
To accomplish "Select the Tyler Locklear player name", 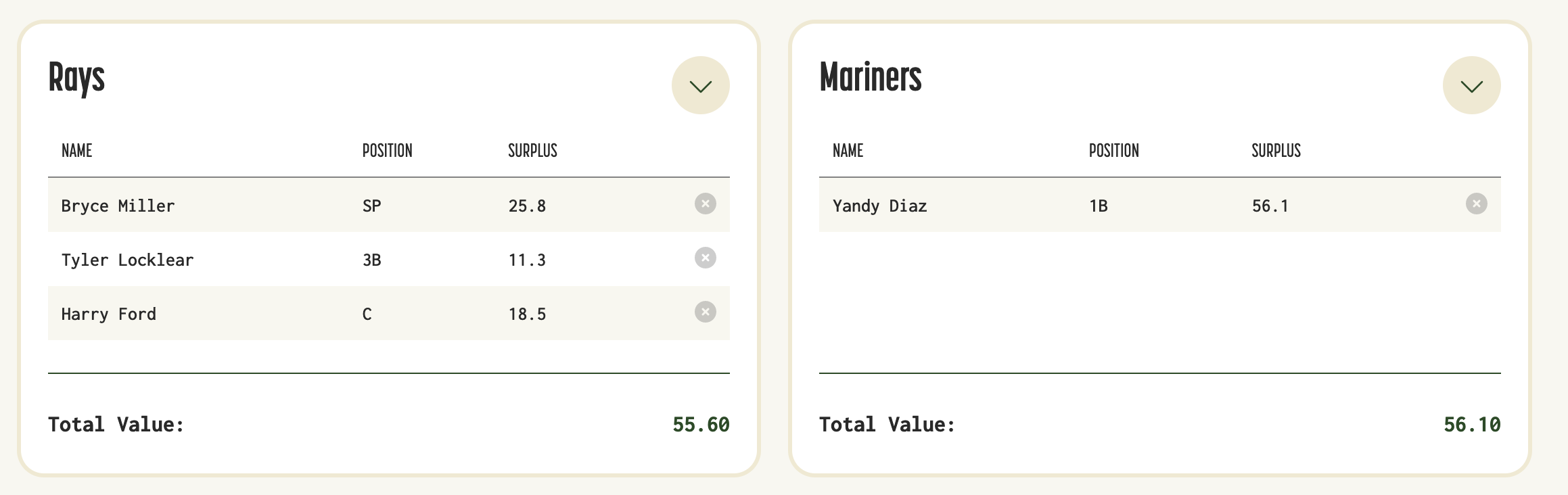I will [x=127, y=260].
